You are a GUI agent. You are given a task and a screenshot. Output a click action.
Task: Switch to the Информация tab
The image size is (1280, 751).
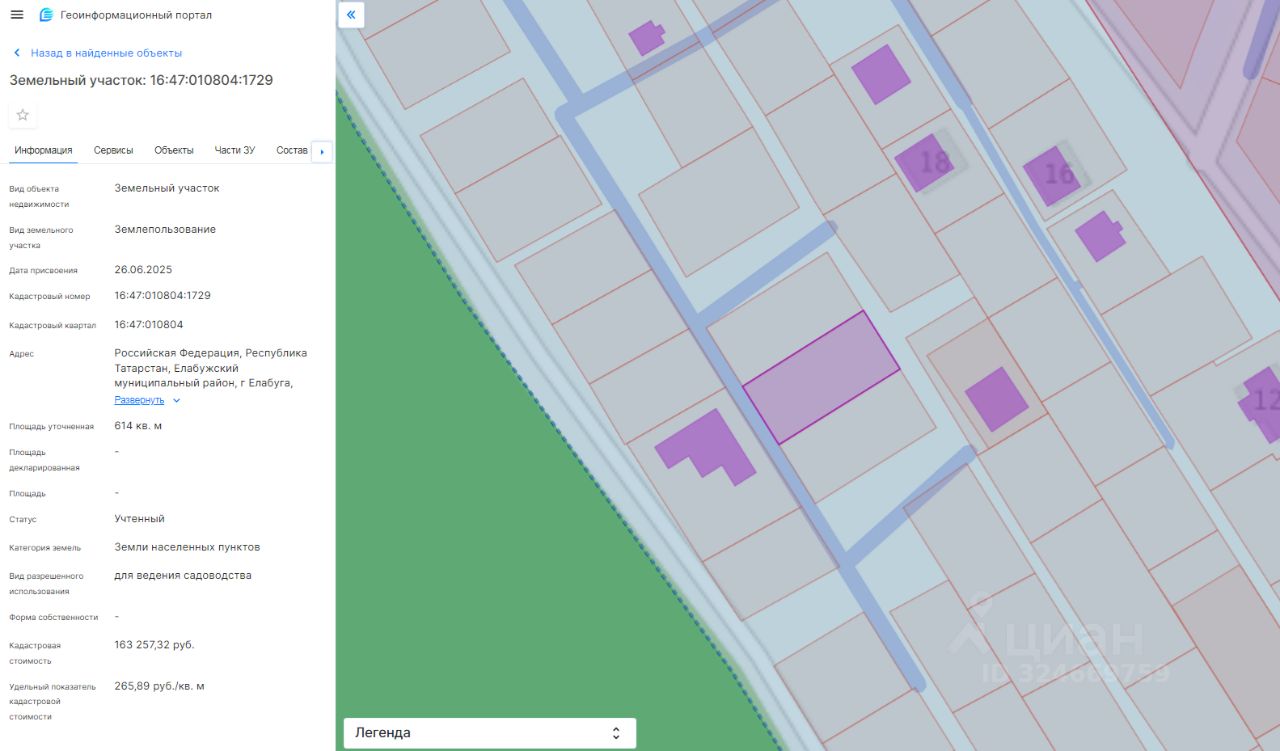pyautogui.click(x=43, y=150)
